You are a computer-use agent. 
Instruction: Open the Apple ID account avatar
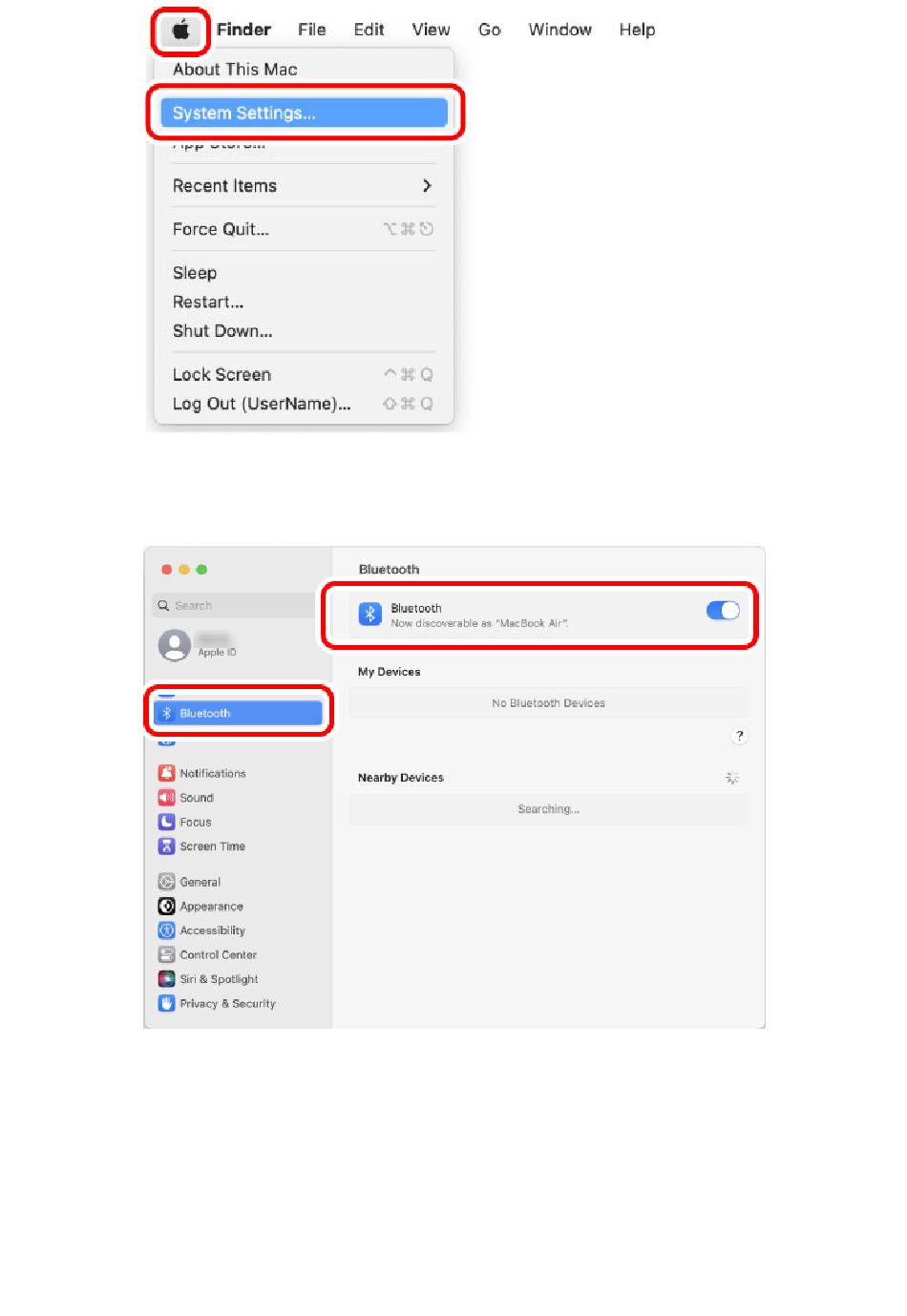[174, 645]
